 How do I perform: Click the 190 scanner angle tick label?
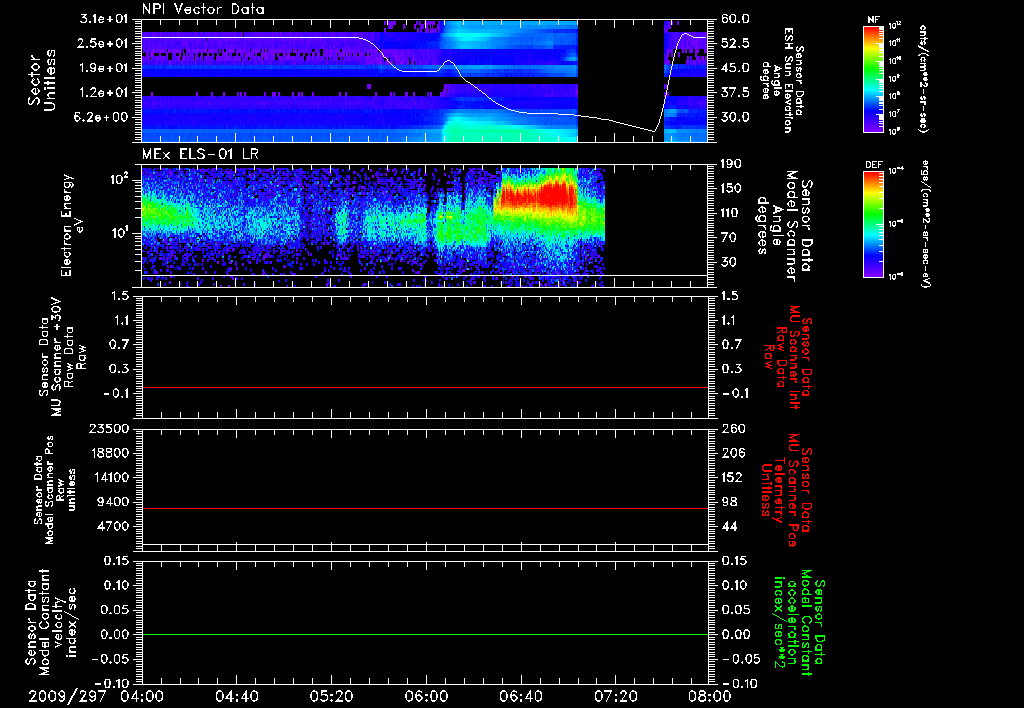(731, 164)
